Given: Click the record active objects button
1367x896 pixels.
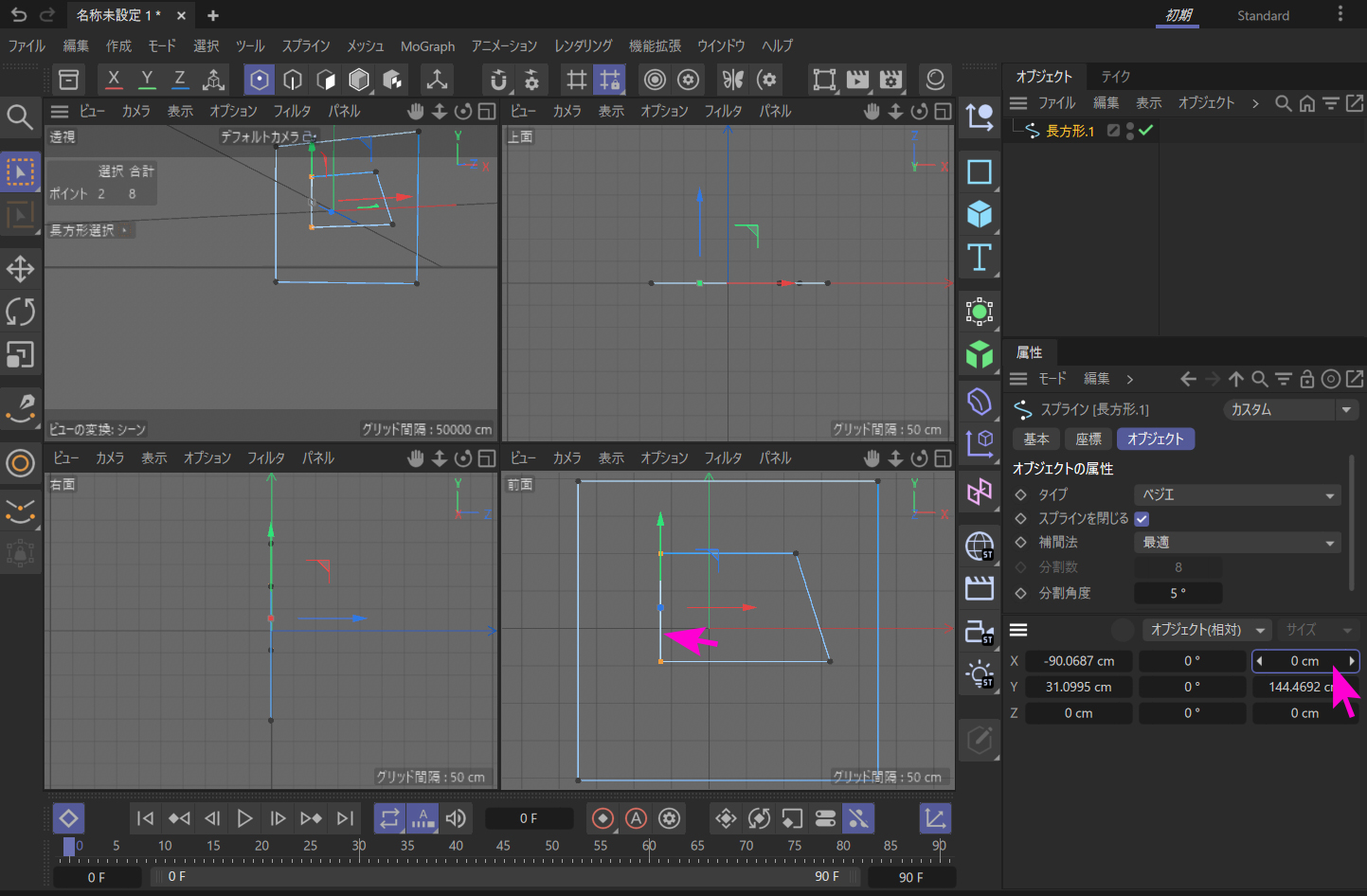Looking at the screenshot, I should (603, 818).
